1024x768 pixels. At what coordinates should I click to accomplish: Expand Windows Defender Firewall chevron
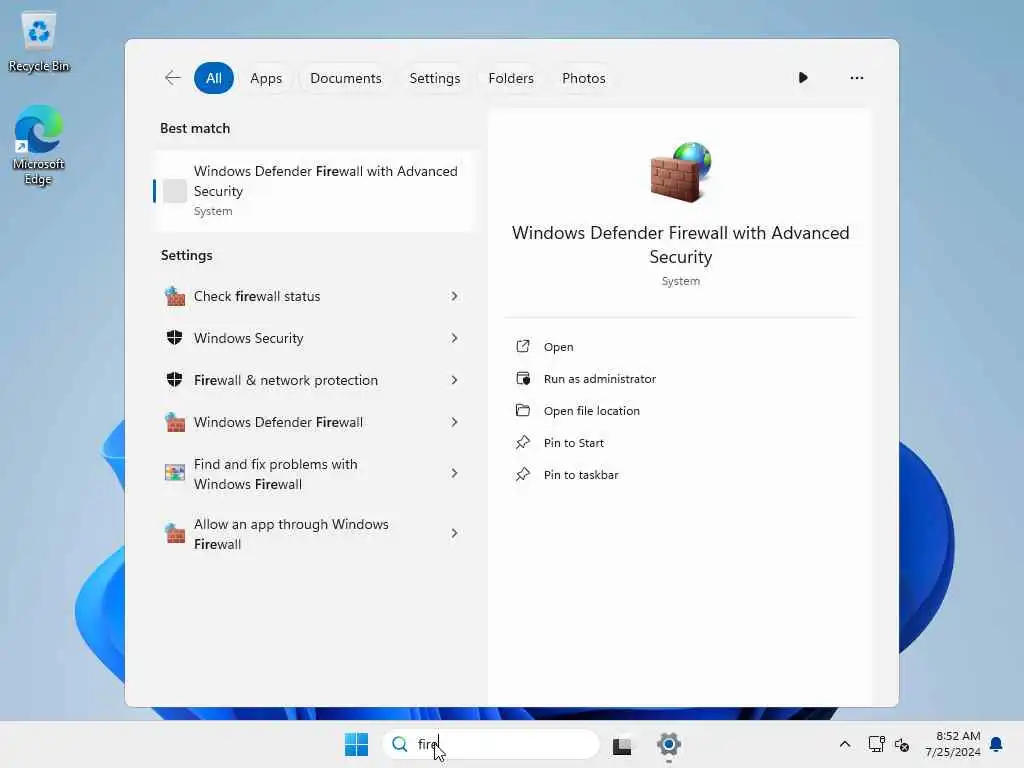pyautogui.click(x=454, y=422)
